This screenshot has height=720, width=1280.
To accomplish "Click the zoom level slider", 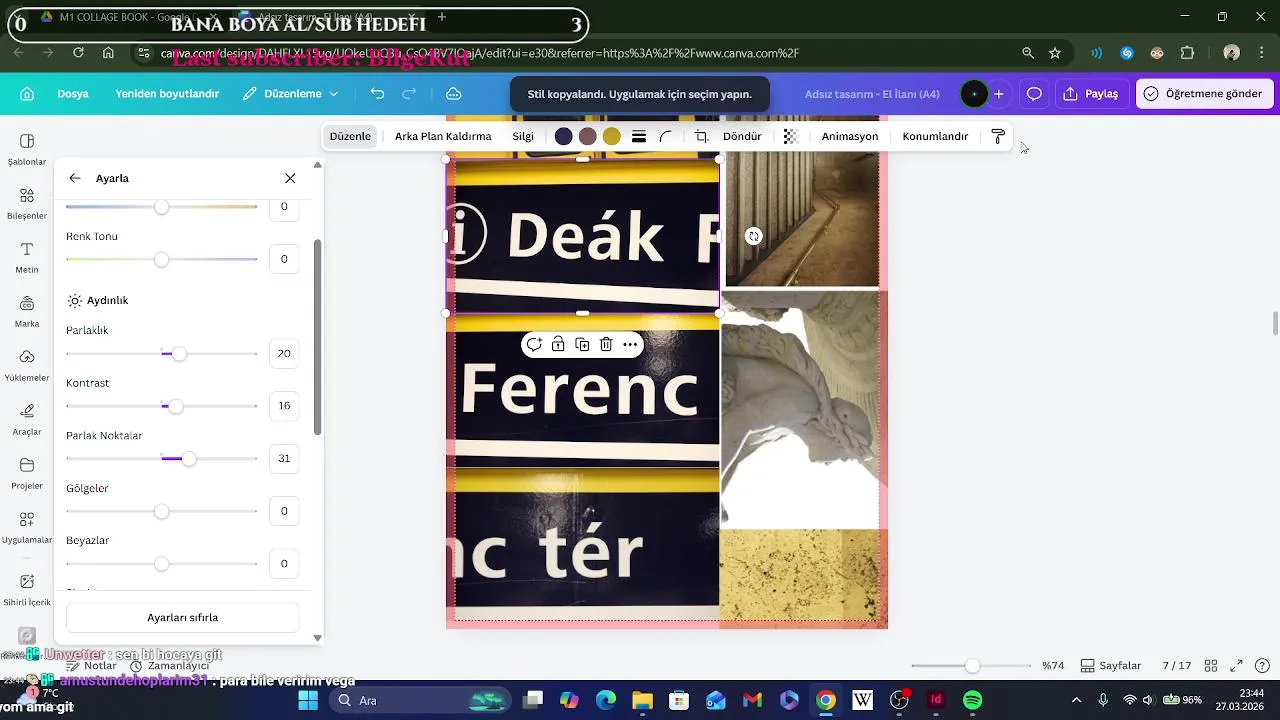I will [971, 666].
